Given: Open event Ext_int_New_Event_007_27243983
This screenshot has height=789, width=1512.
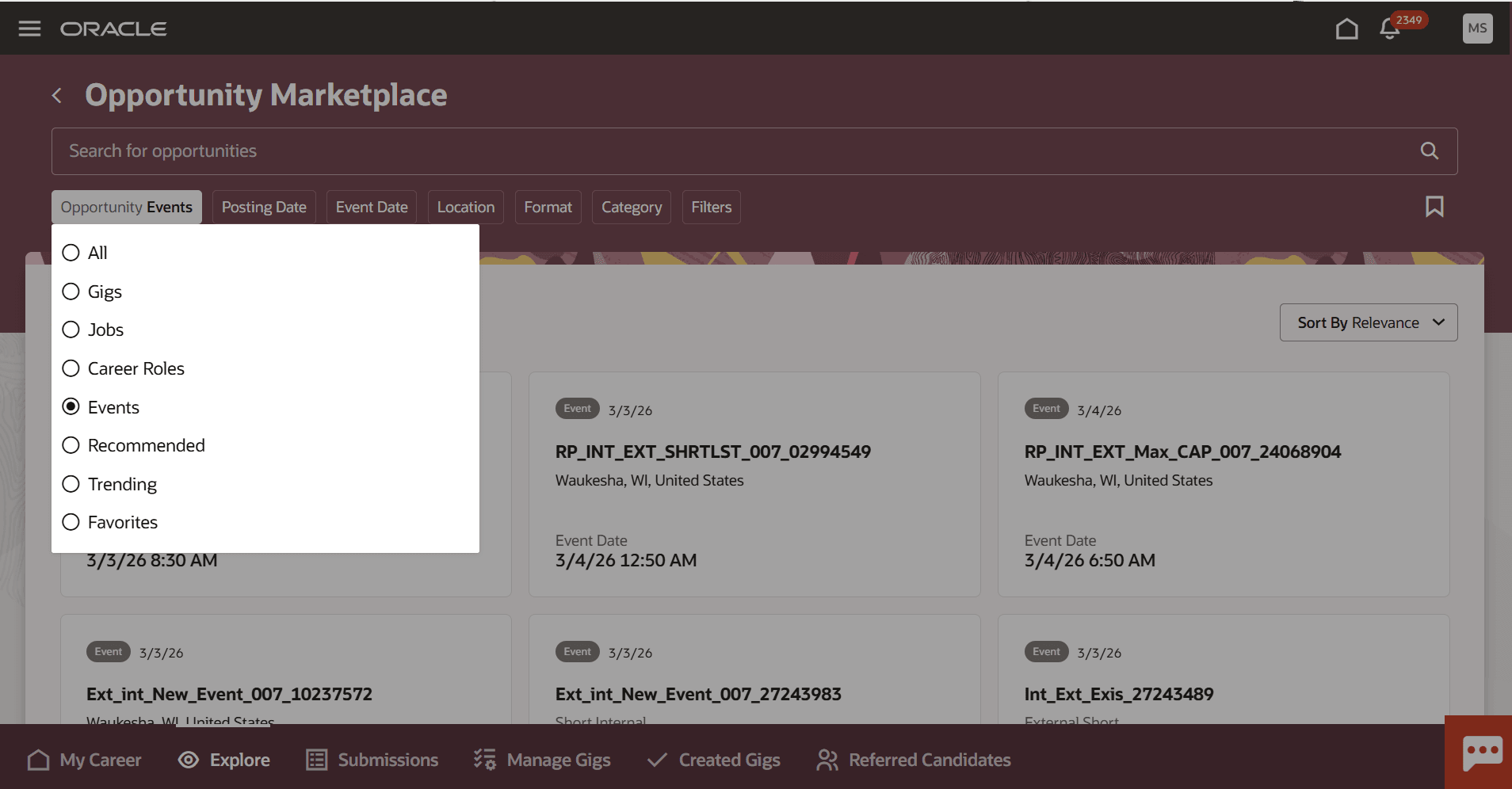Looking at the screenshot, I should 698,694.
